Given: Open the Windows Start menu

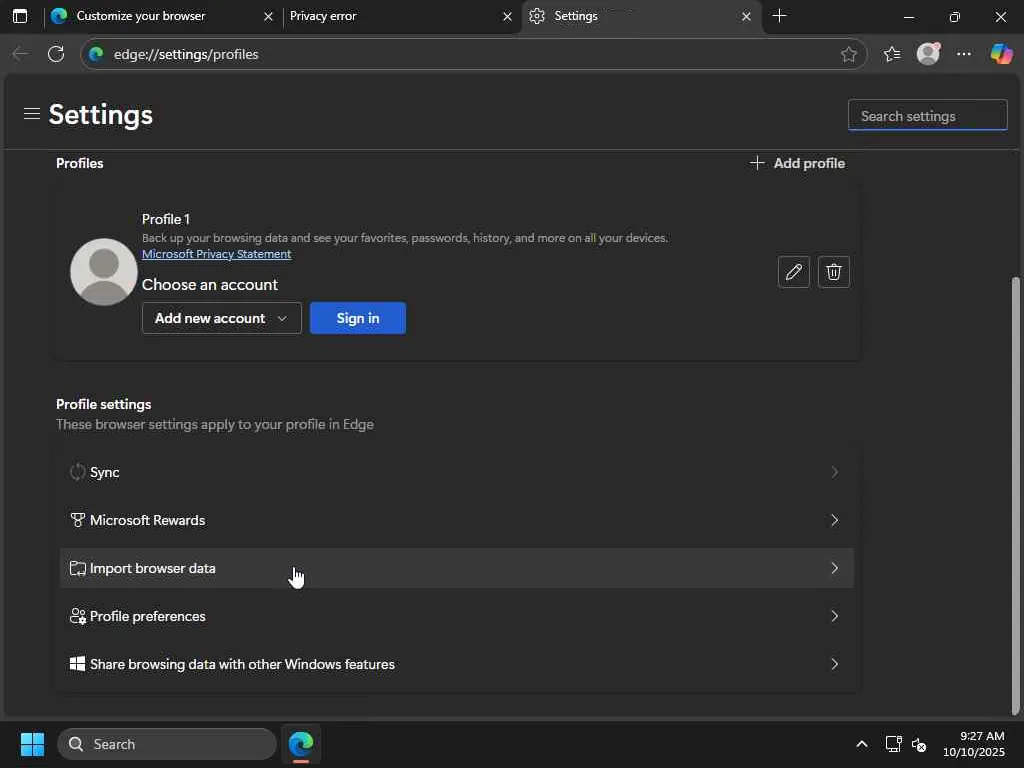Looking at the screenshot, I should tap(32, 744).
